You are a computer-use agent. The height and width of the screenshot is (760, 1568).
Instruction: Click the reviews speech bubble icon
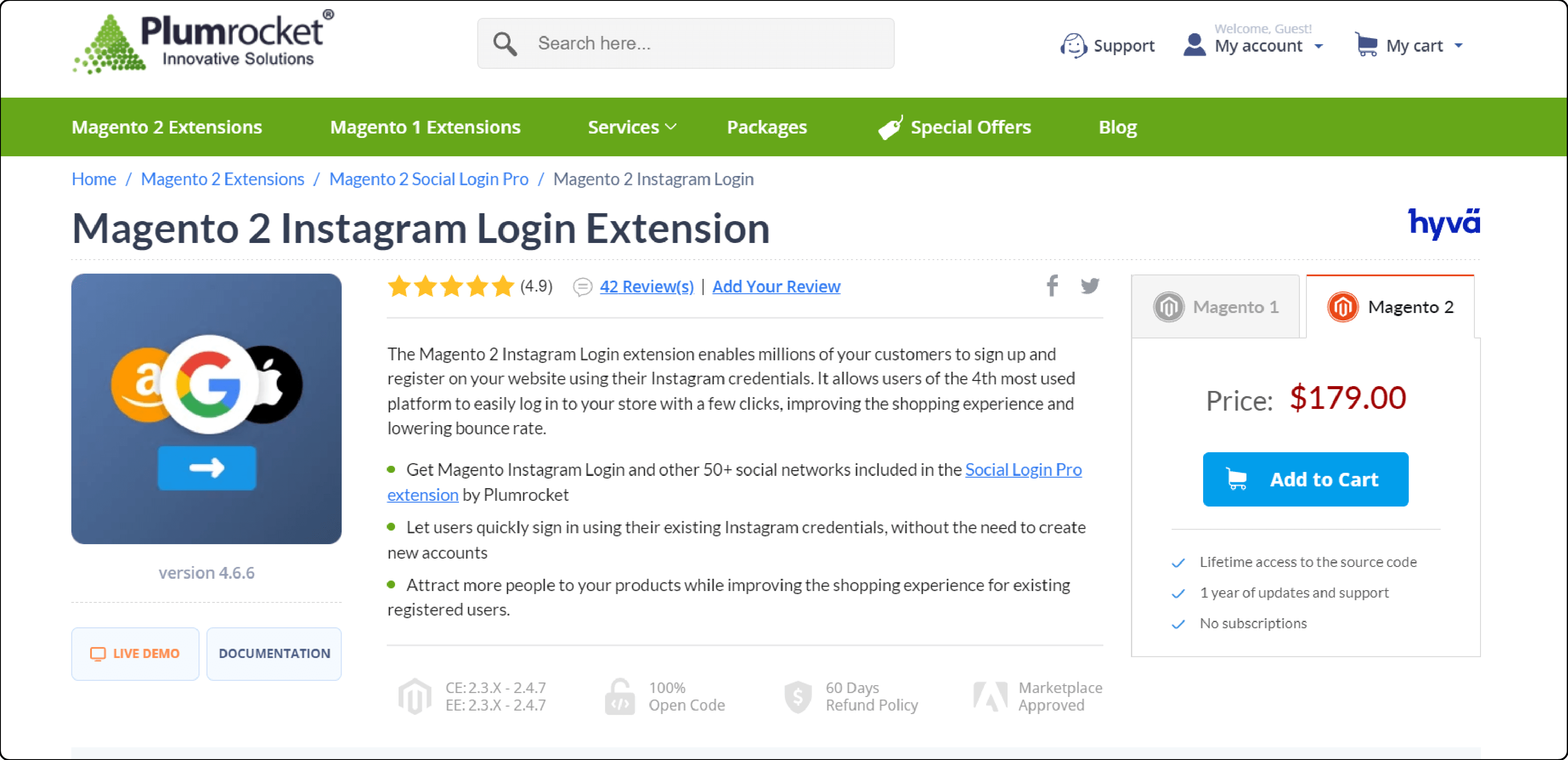pyautogui.click(x=582, y=287)
